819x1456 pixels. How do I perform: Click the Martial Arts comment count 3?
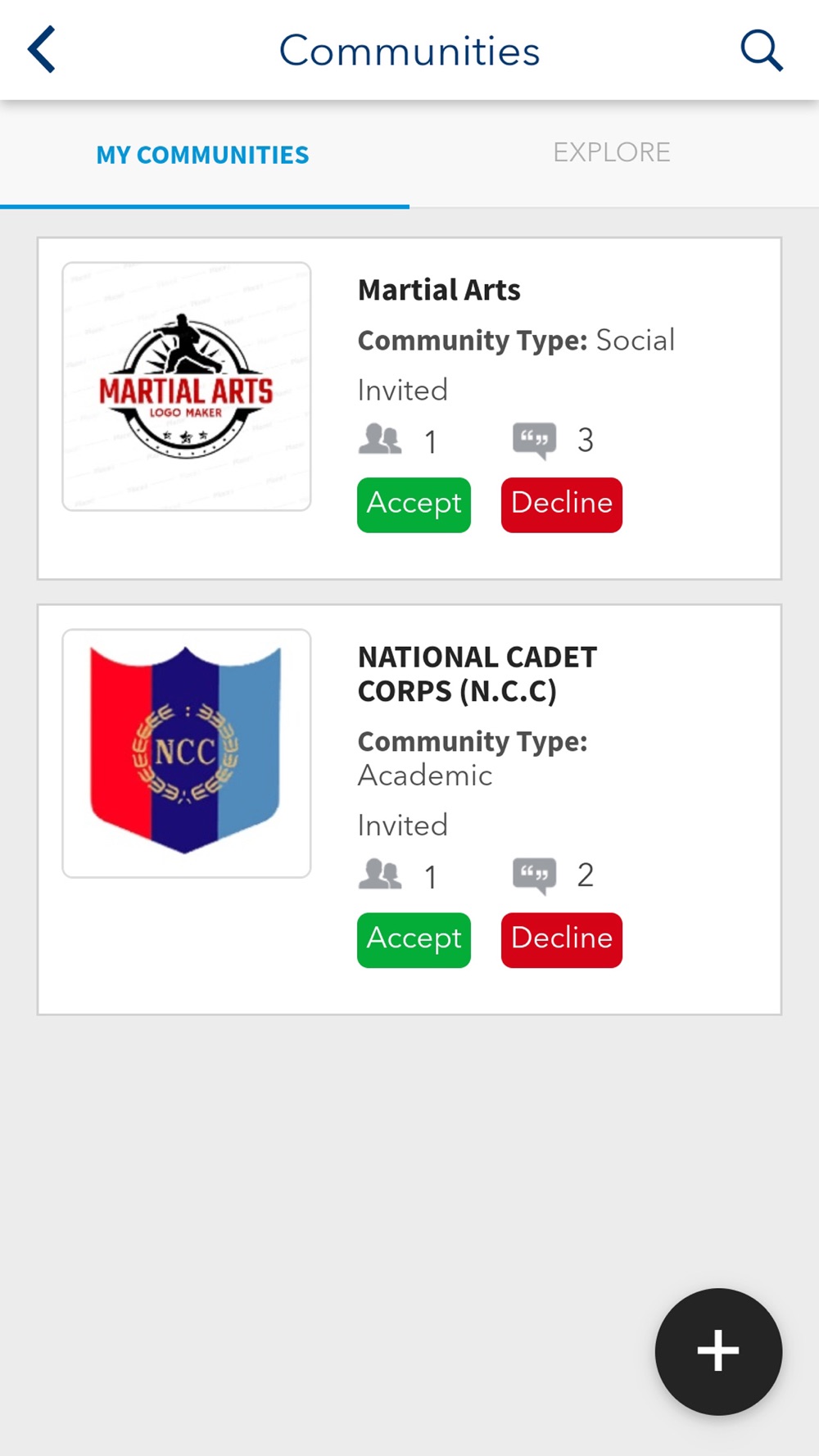tap(585, 441)
